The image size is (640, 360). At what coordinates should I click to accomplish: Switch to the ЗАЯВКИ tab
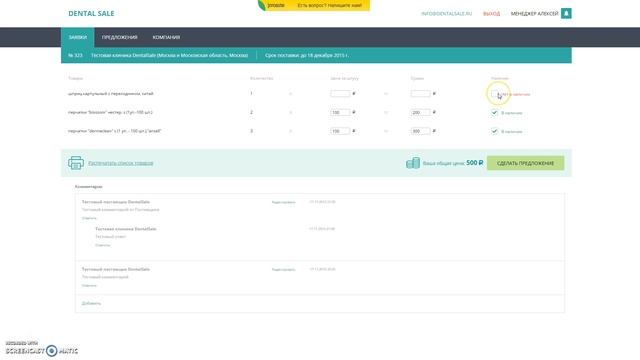click(78, 37)
